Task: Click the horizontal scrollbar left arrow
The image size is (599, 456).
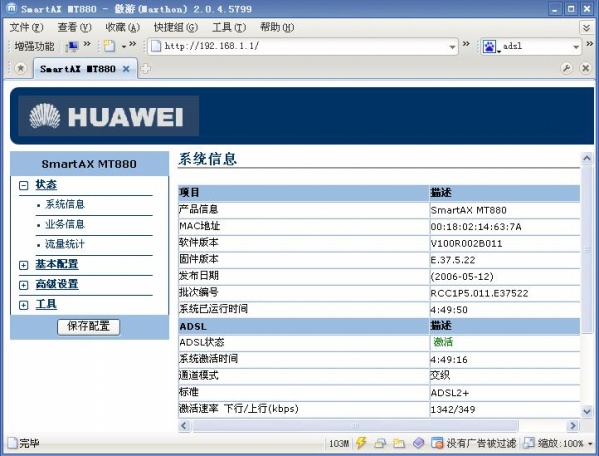Action: (x=184, y=426)
